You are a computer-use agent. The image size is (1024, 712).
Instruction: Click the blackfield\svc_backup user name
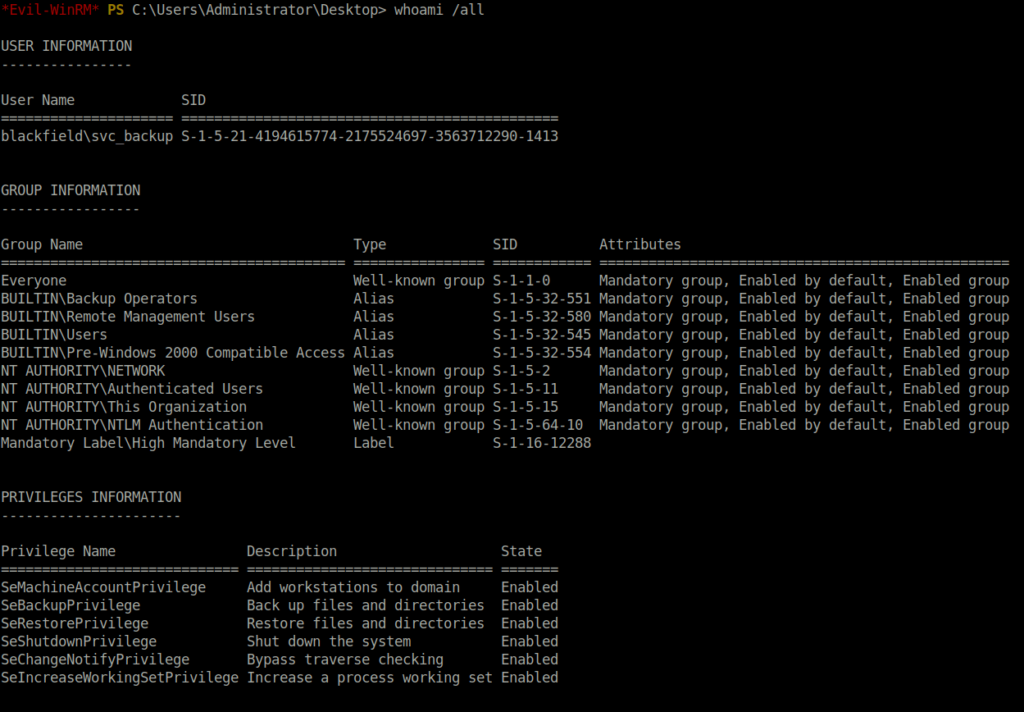coord(87,136)
